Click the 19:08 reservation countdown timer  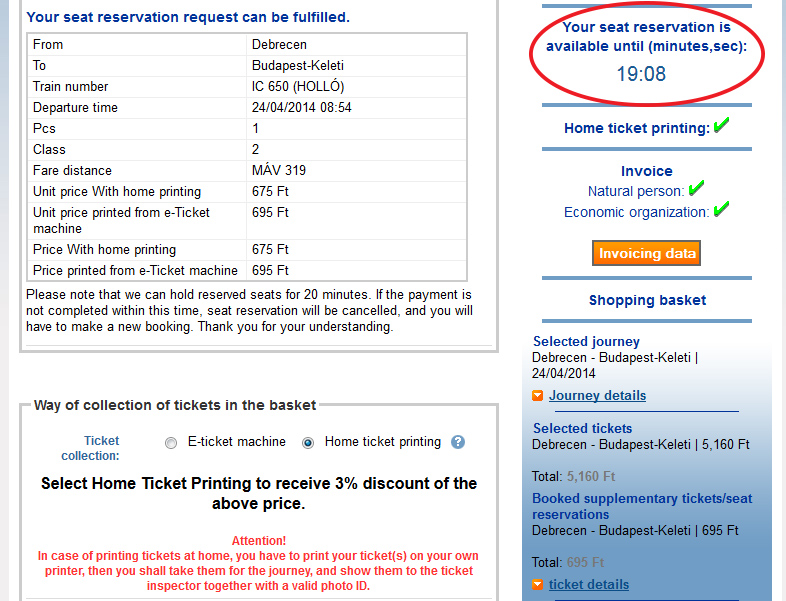coord(641,74)
